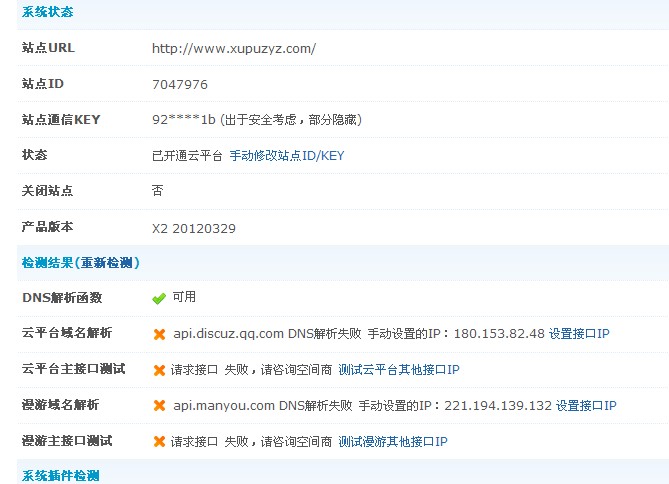Click the green check icon beside 可用
The width and height of the screenshot is (669, 484).
tap(159, 299)
